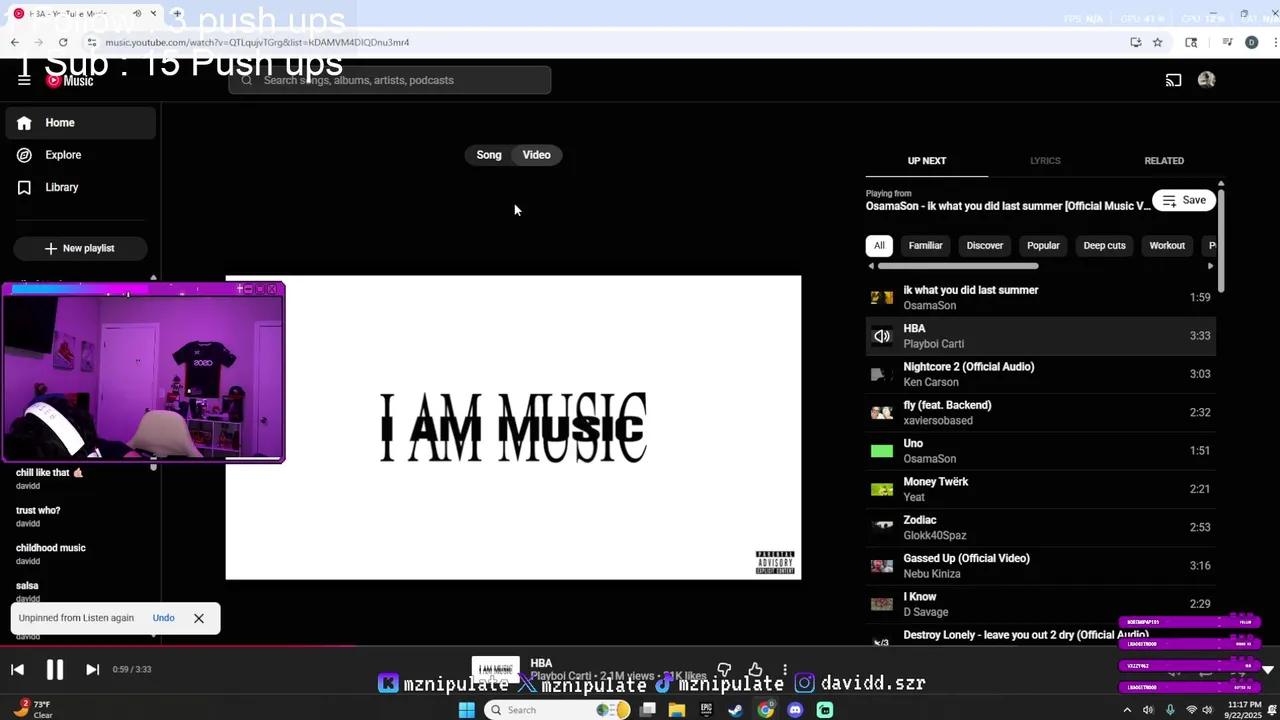The width and height of the screenshot is (1280, 720).
Task: Select the Discover filter chip
Action: coord(985,245)
